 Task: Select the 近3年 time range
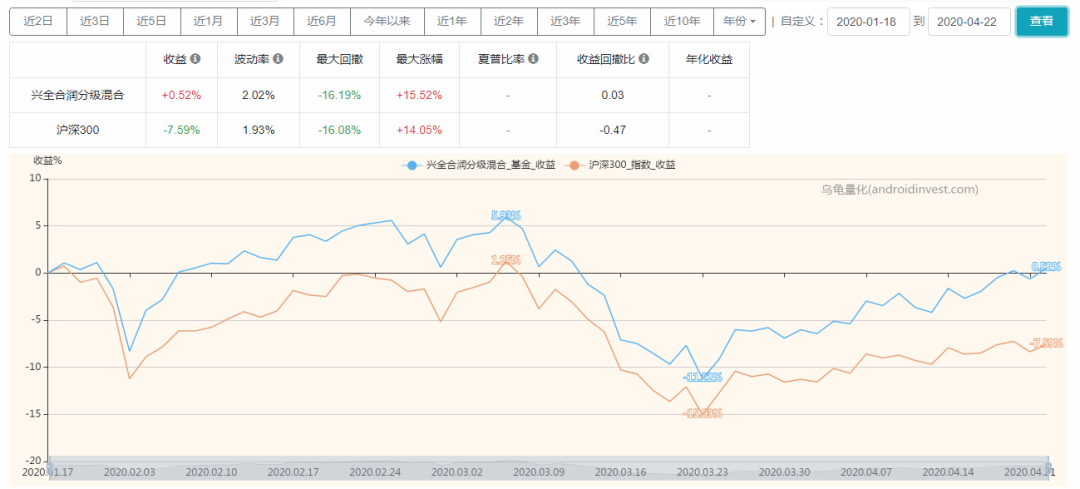click(565, 21)
